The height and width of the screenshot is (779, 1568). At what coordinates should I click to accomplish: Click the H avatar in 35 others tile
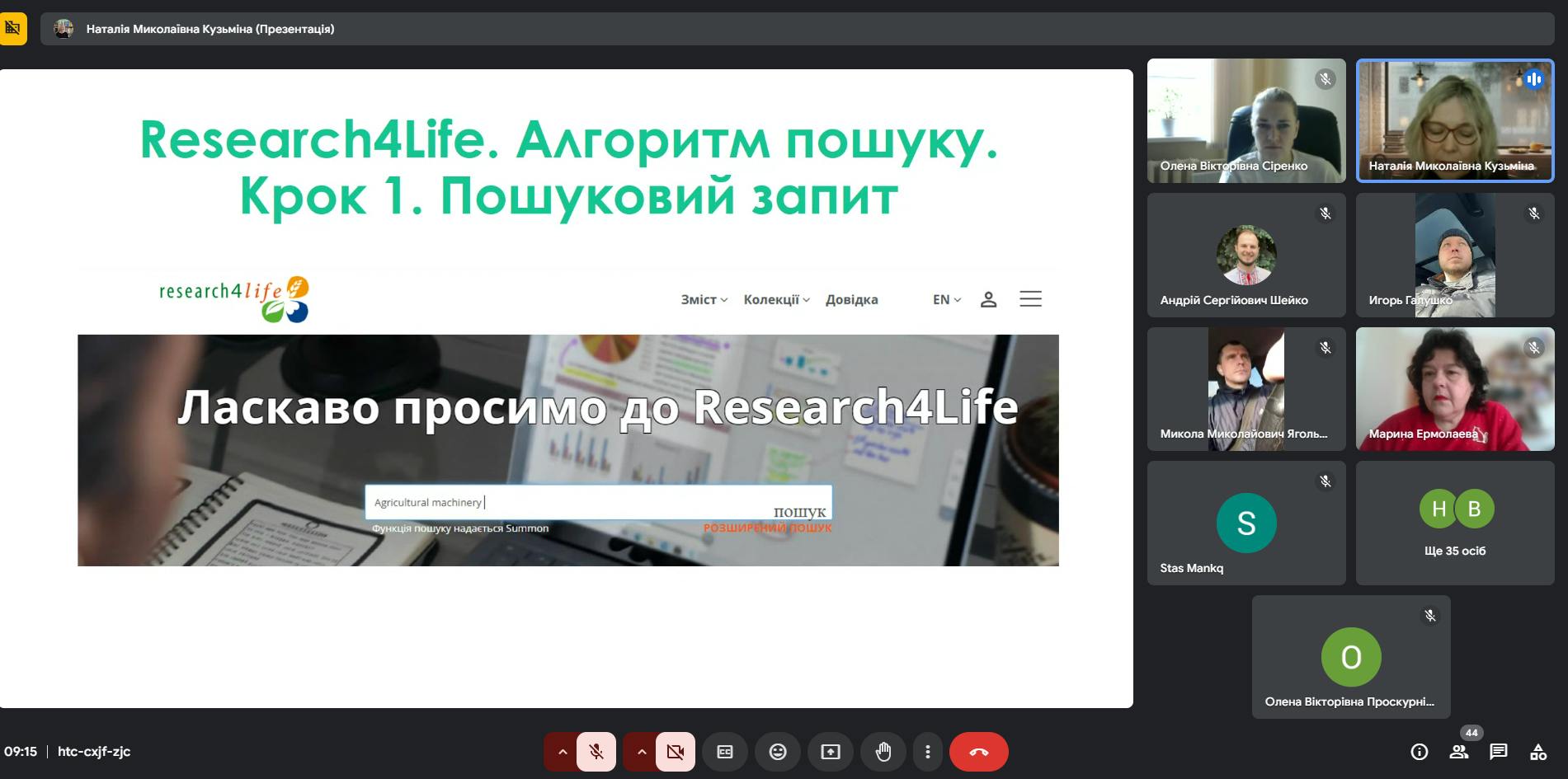[1439, 509]
